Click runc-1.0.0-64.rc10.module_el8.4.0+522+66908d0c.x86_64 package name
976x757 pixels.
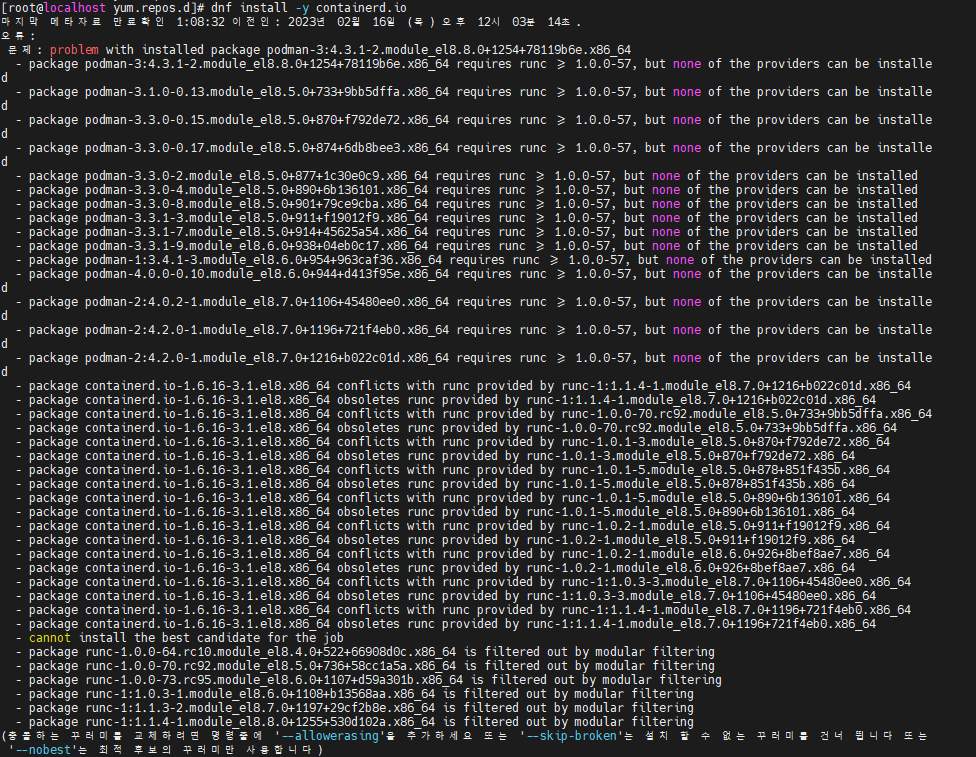click(270, 652)
